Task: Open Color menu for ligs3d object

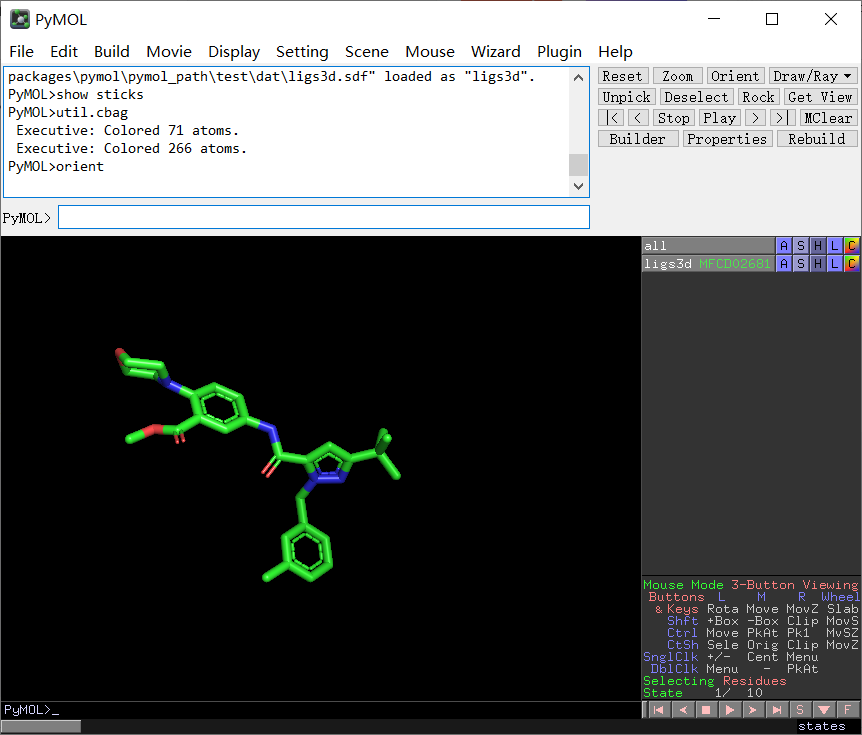Action: (852, 264)
